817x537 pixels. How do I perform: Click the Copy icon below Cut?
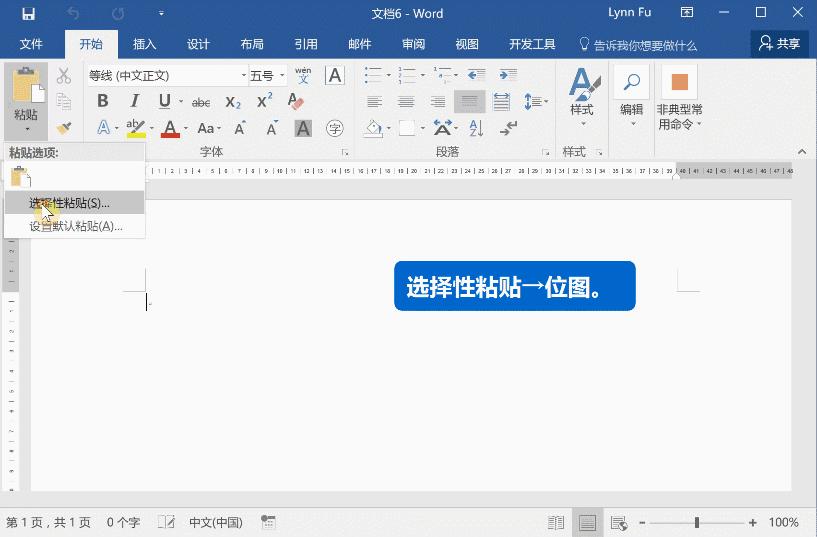coord(64,102)
